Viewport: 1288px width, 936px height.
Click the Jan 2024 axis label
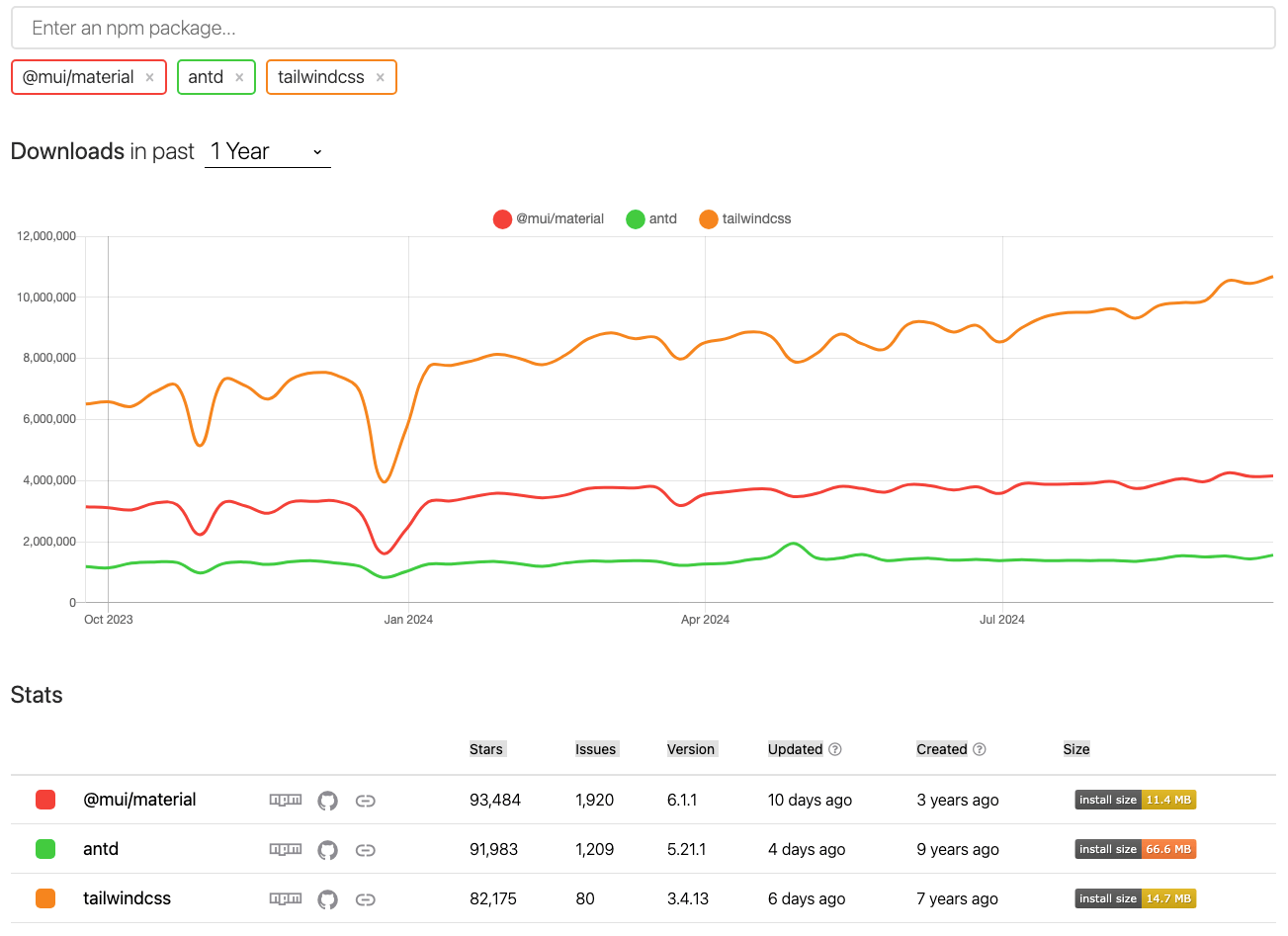[408, 620]
